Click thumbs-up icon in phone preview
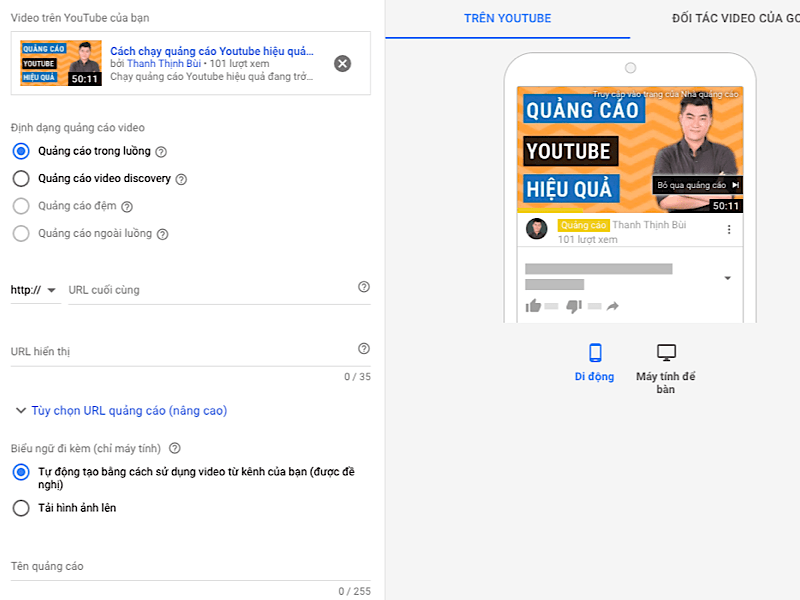The height and width of the screenshot is (600, 800). 533,306
